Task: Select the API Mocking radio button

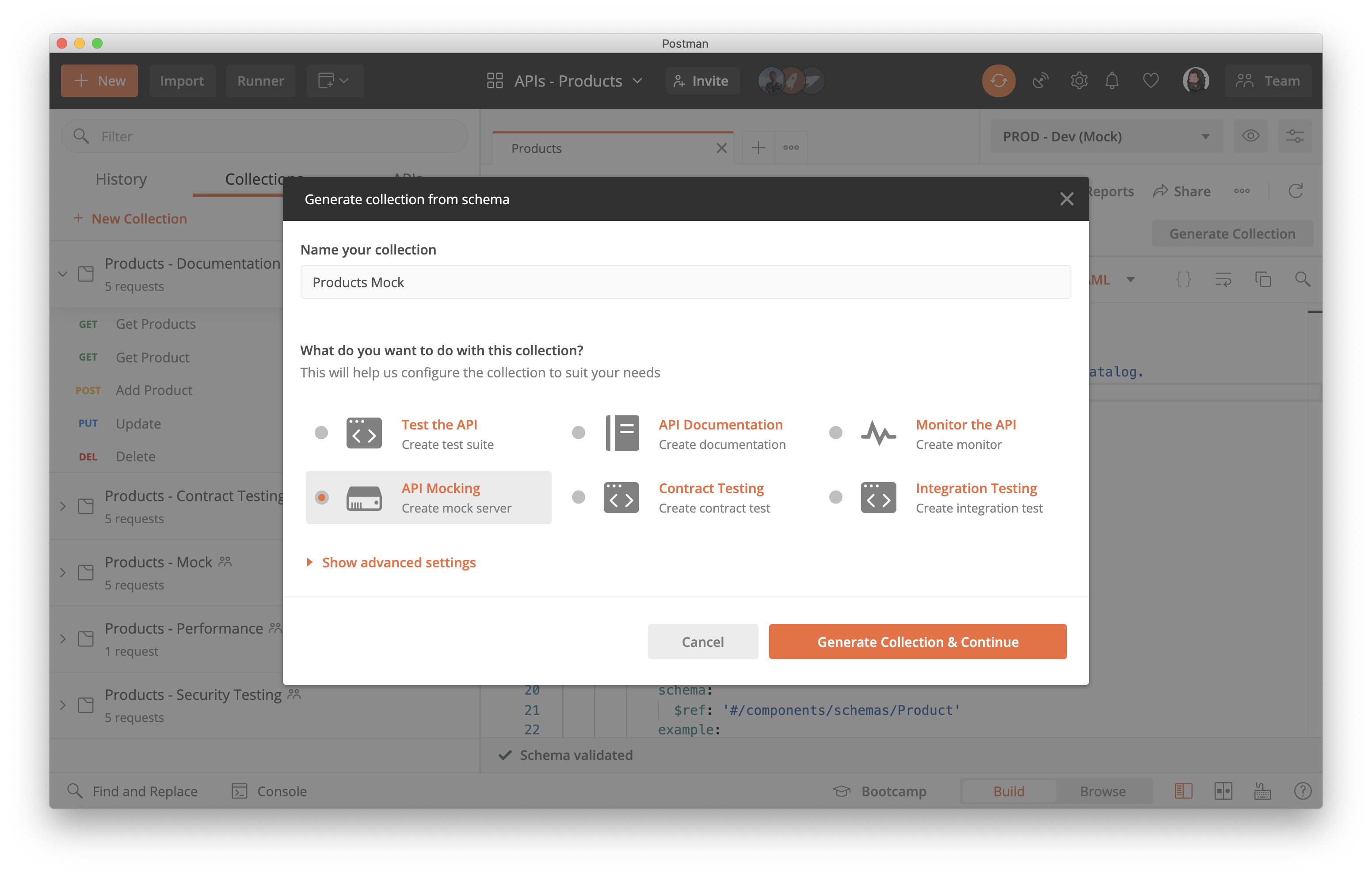Action: (x=321, y=498)
